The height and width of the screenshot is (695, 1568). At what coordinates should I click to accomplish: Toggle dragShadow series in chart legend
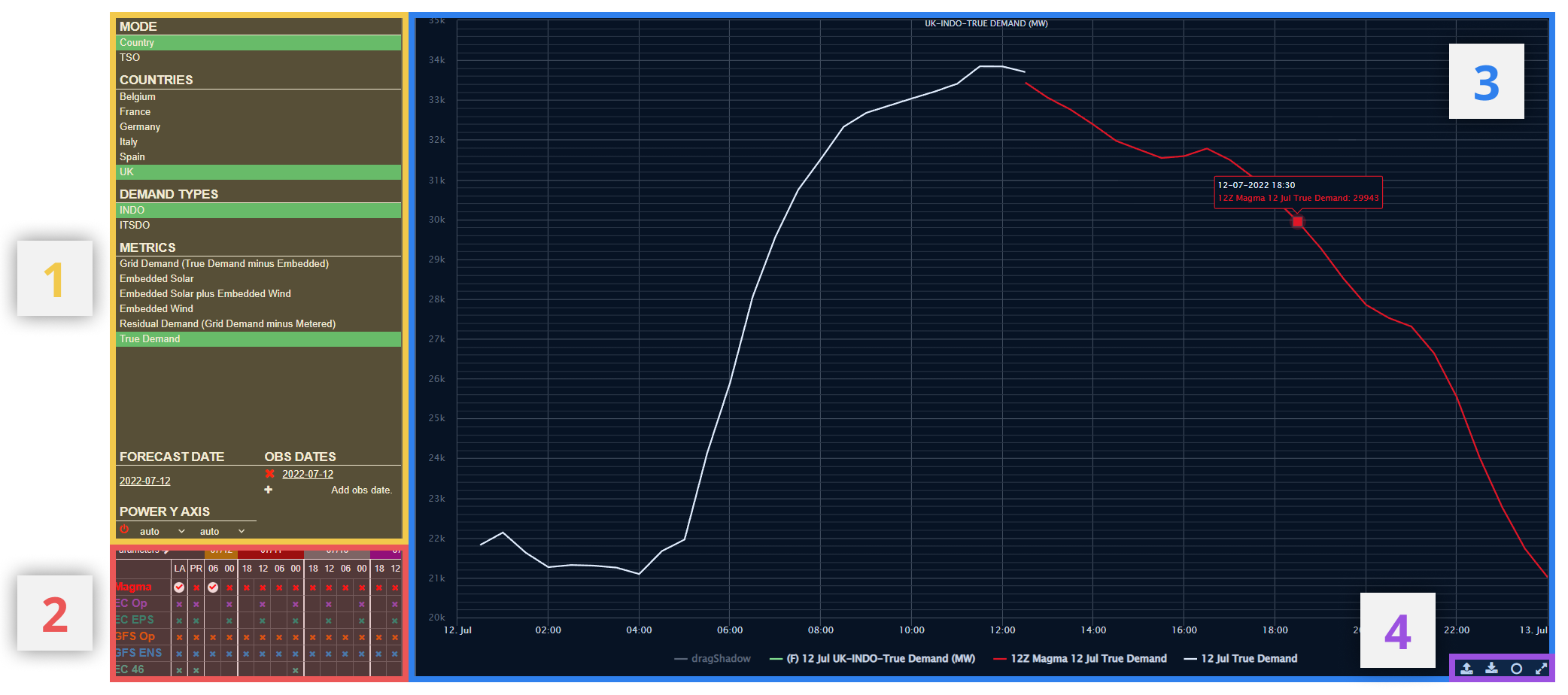tap(713, 658)
